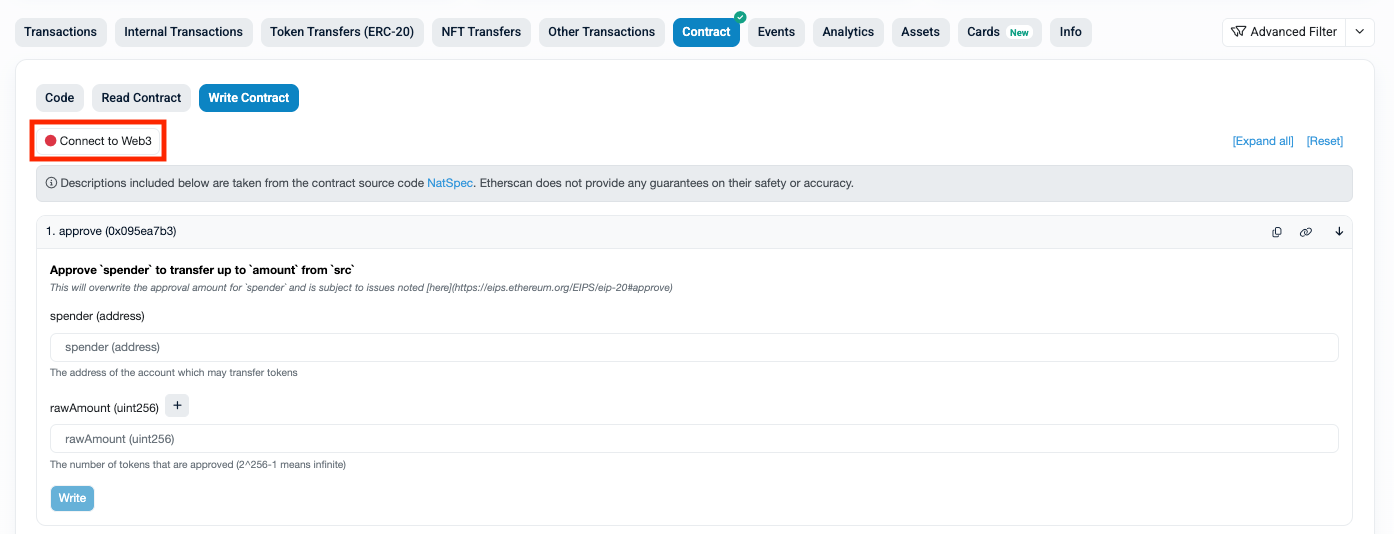Screen dimensions: 1394x534
Task: Open the Assets tab
Action: (920, 32)
